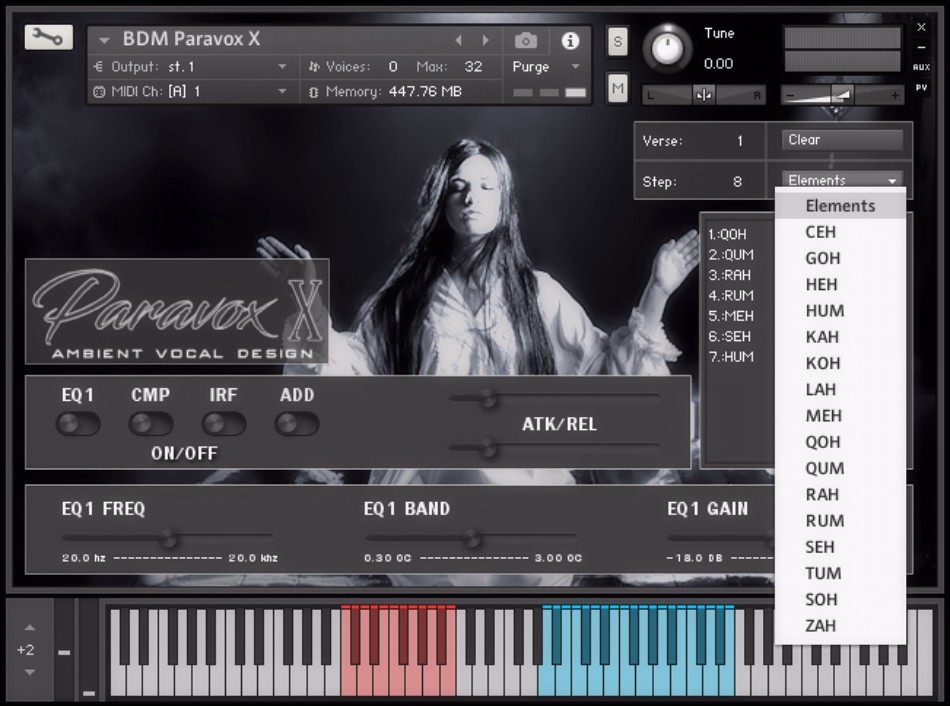950x706 pixels.
Task: Toggle the EQ1 on/off switch
Action: (x=78, y=424)
